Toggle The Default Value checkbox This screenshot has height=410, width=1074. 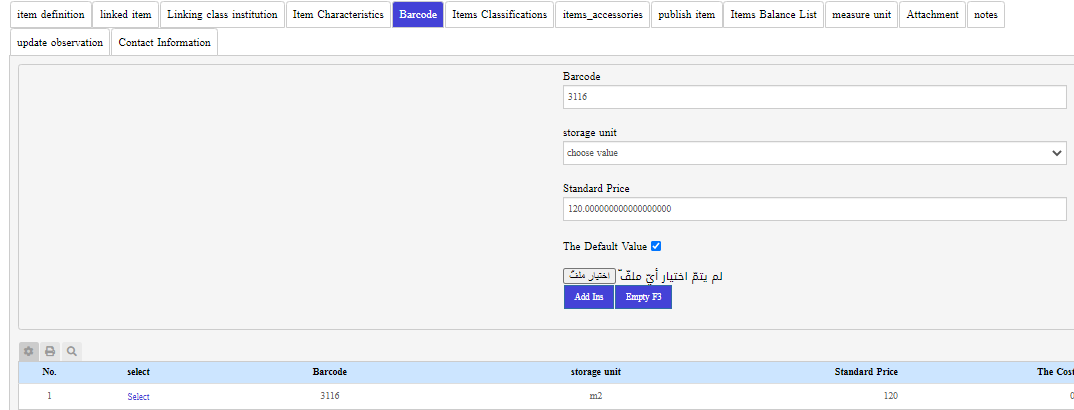pyautogui.click(x=656, y=246)
